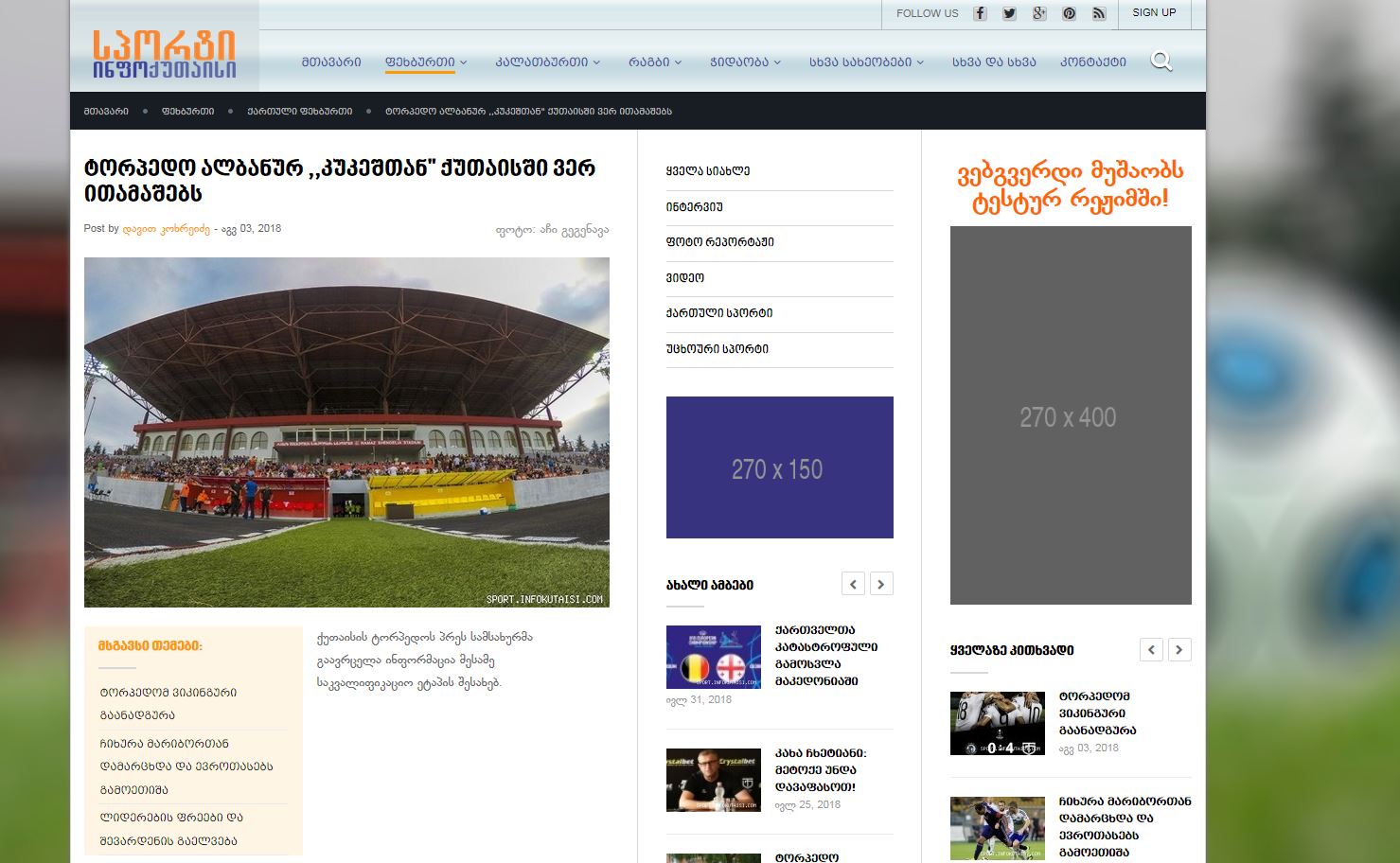This screenshot has height=863, width=1400.
Task: Click the სპორტი ინფოქუთაისი site logo
Action: [x=165, y=54]
